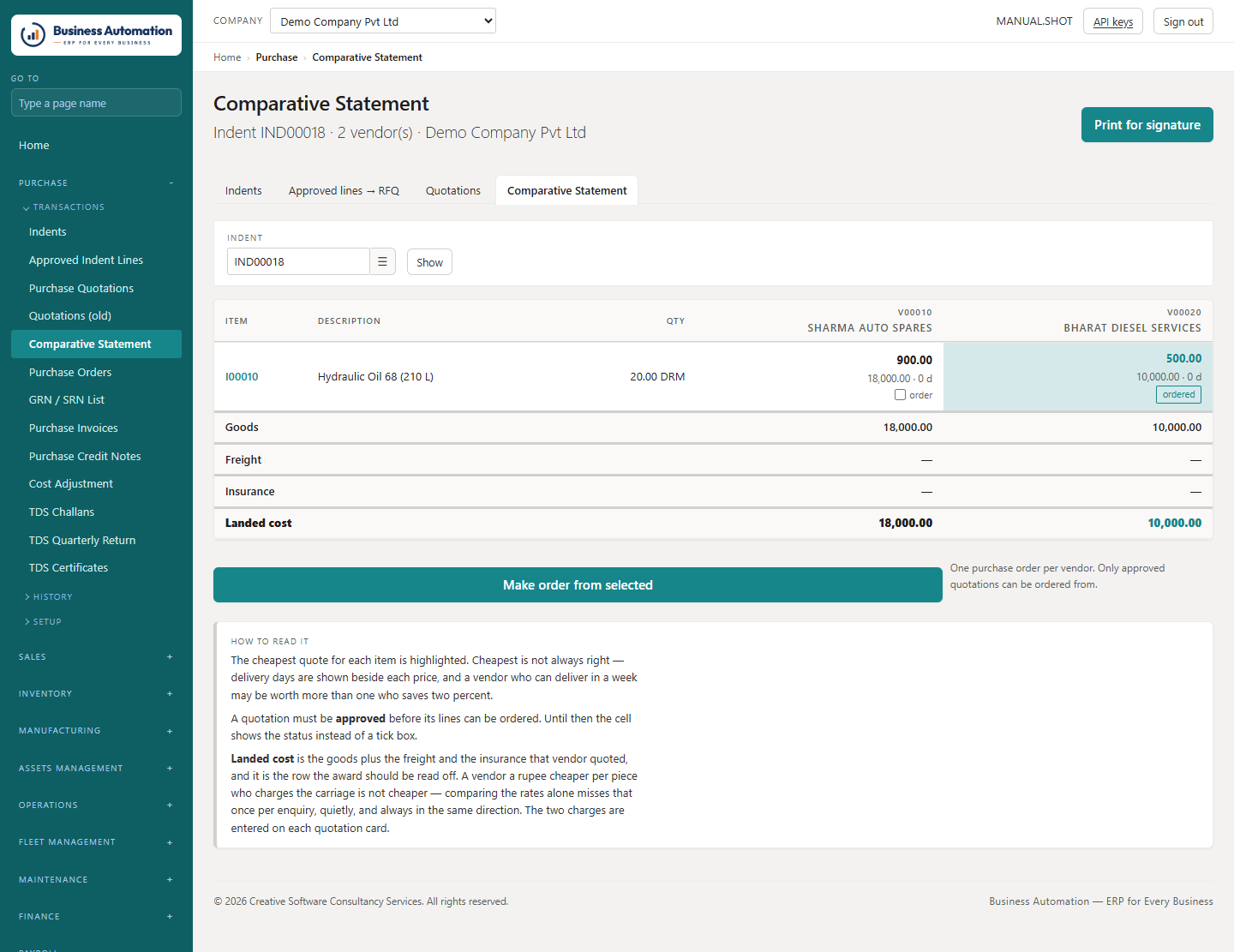
Task: Switch to the Indents tab
Action: coord(243,190)
